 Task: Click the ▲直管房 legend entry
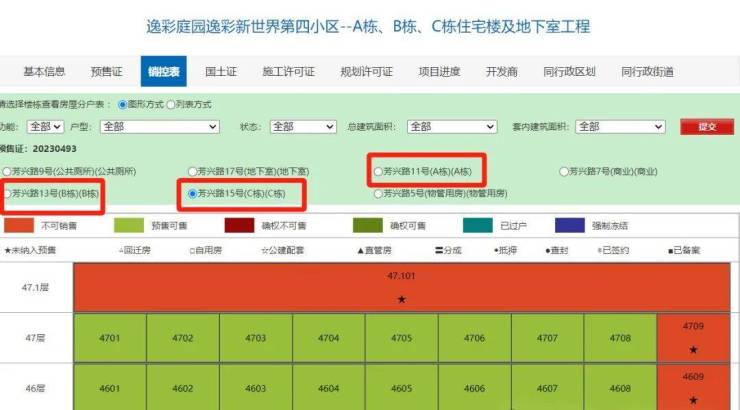tap(374, 250)
